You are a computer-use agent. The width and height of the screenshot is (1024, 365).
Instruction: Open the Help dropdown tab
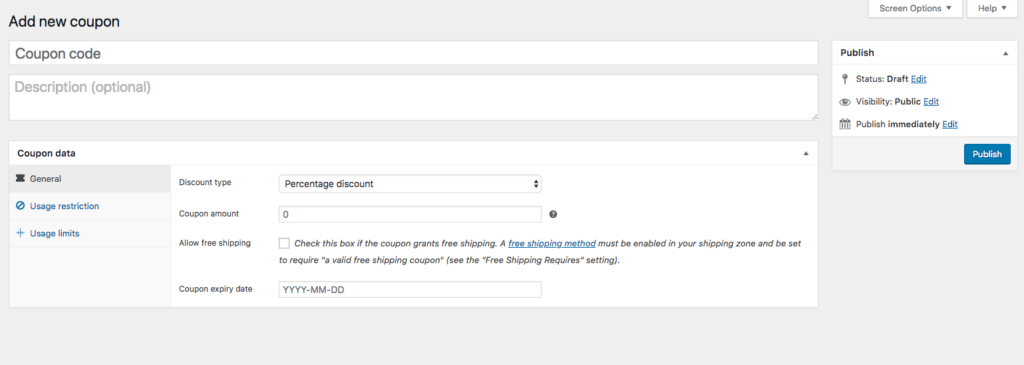point(992,8)
